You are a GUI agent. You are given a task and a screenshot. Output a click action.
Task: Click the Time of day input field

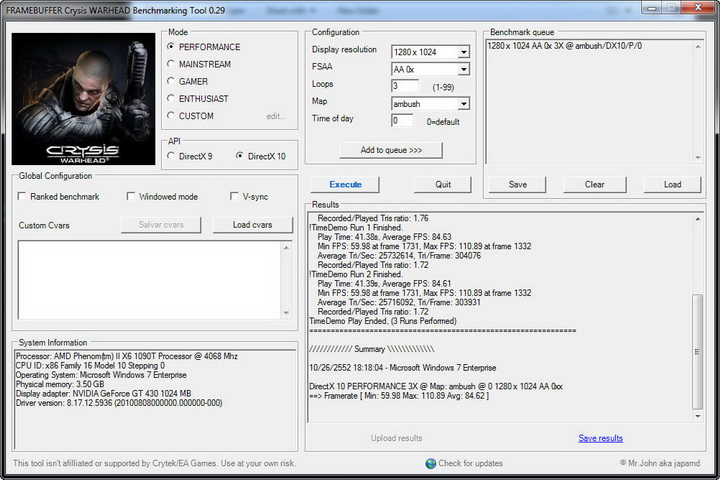click(x=402, y=121)
